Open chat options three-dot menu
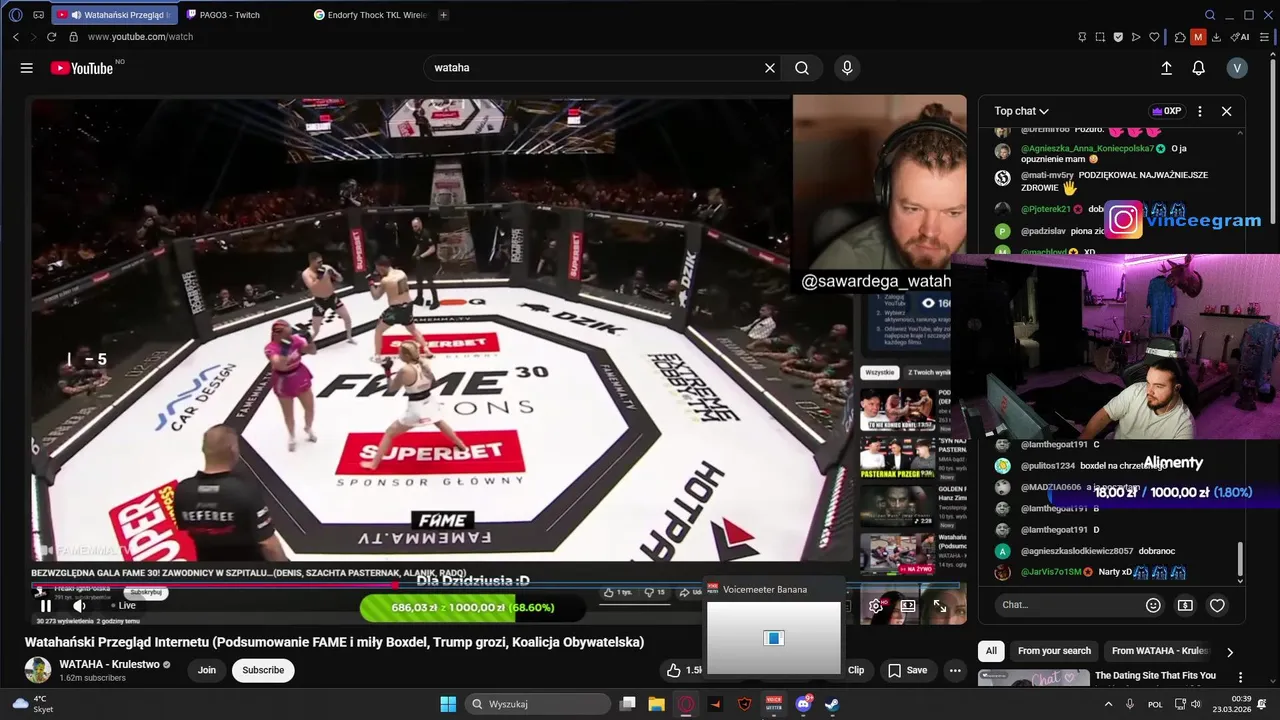Viewport: 1280px width, 720px height. pyautogui.click(x=1200, y=111)
